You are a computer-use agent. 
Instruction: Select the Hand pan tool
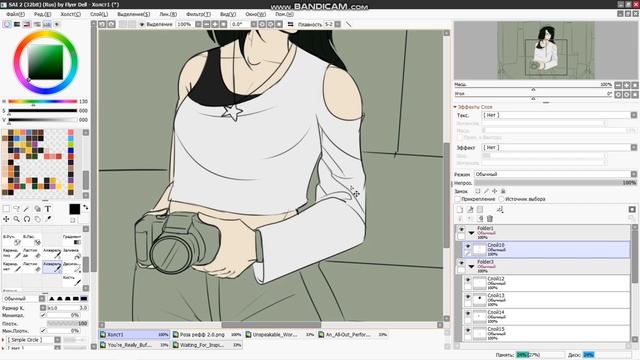(x=38, y=219)
